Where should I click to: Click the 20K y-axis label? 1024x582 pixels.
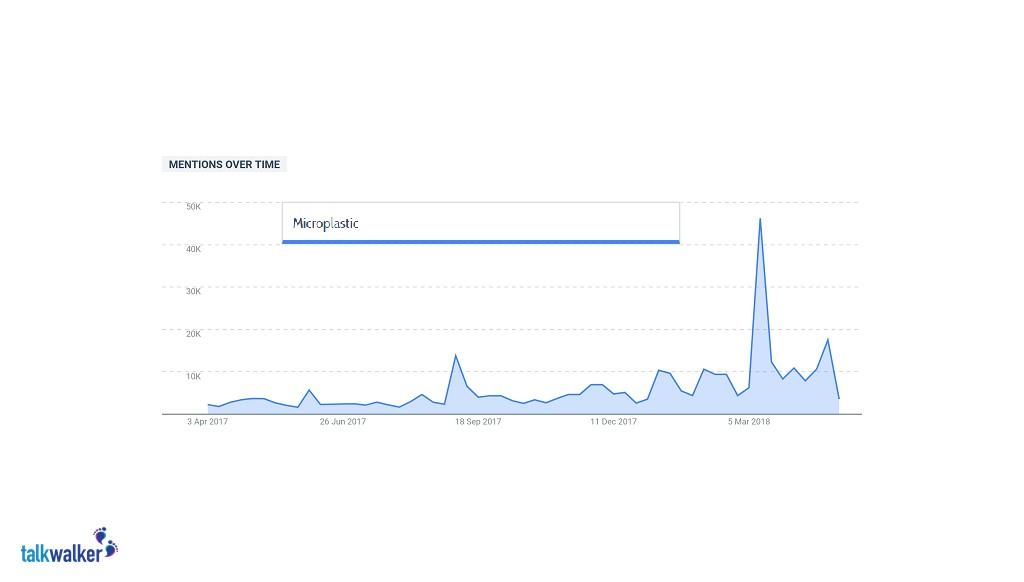193,334
